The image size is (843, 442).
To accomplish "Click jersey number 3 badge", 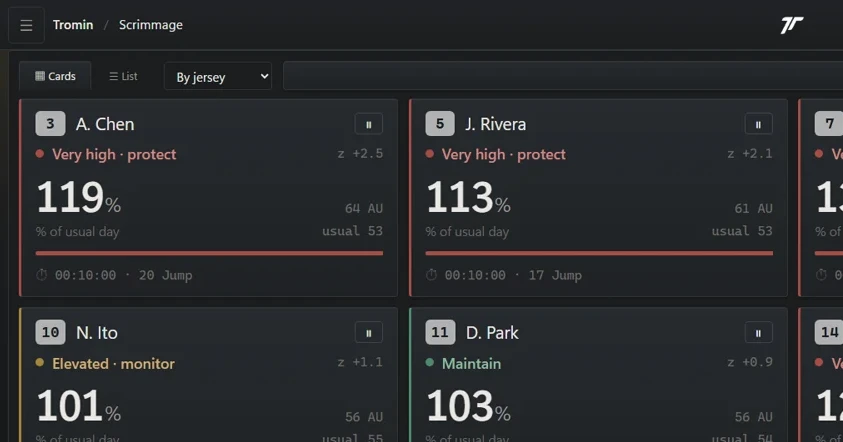I will click(51, 124).
